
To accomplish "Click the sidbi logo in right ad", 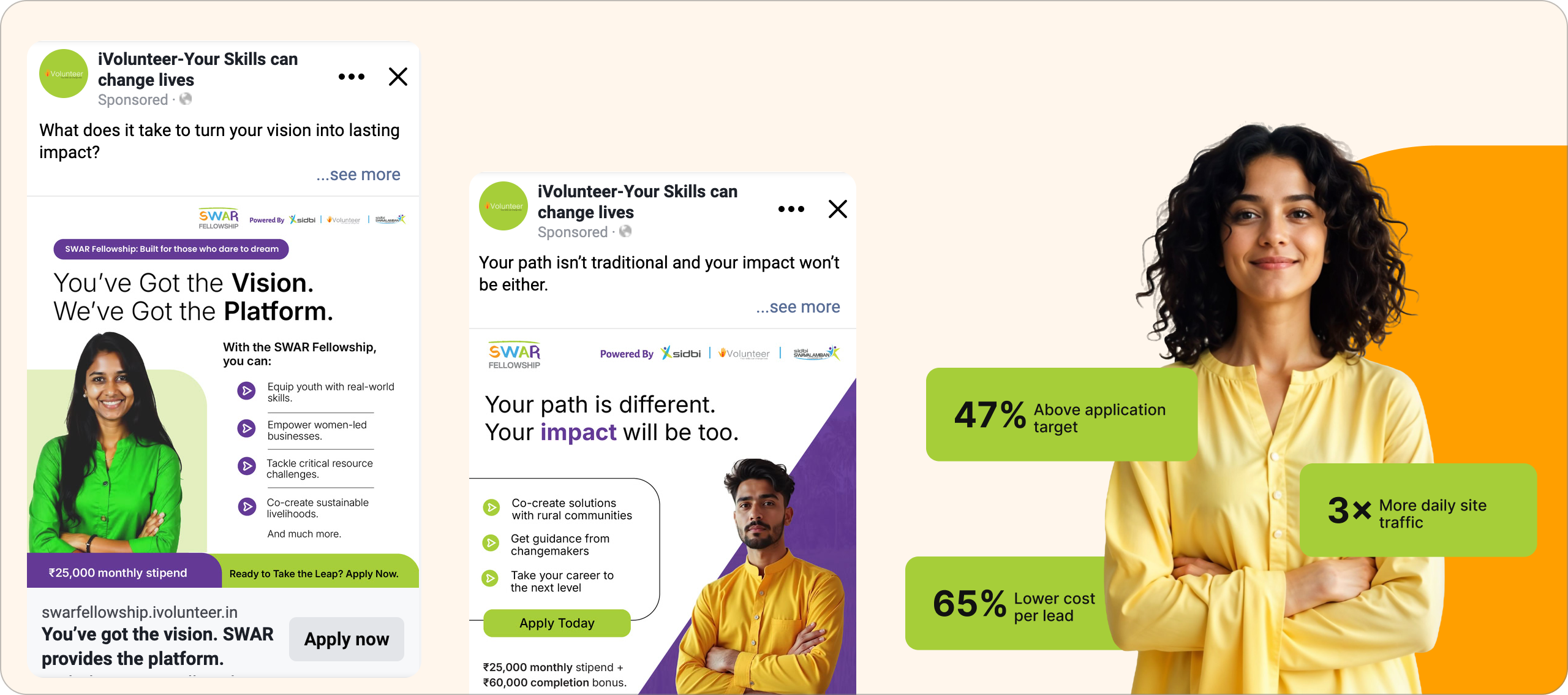I will pos(681,353).
